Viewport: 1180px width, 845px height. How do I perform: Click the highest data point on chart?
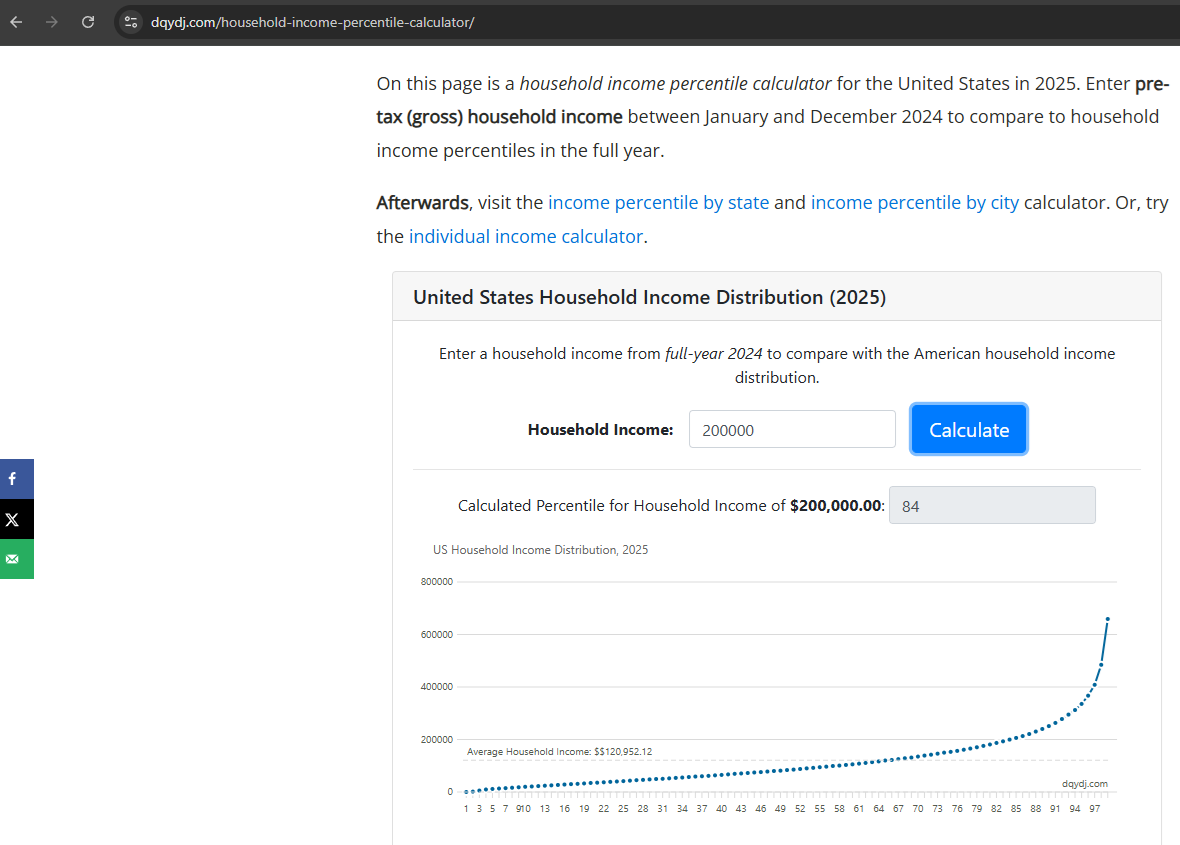(1108, 619)
